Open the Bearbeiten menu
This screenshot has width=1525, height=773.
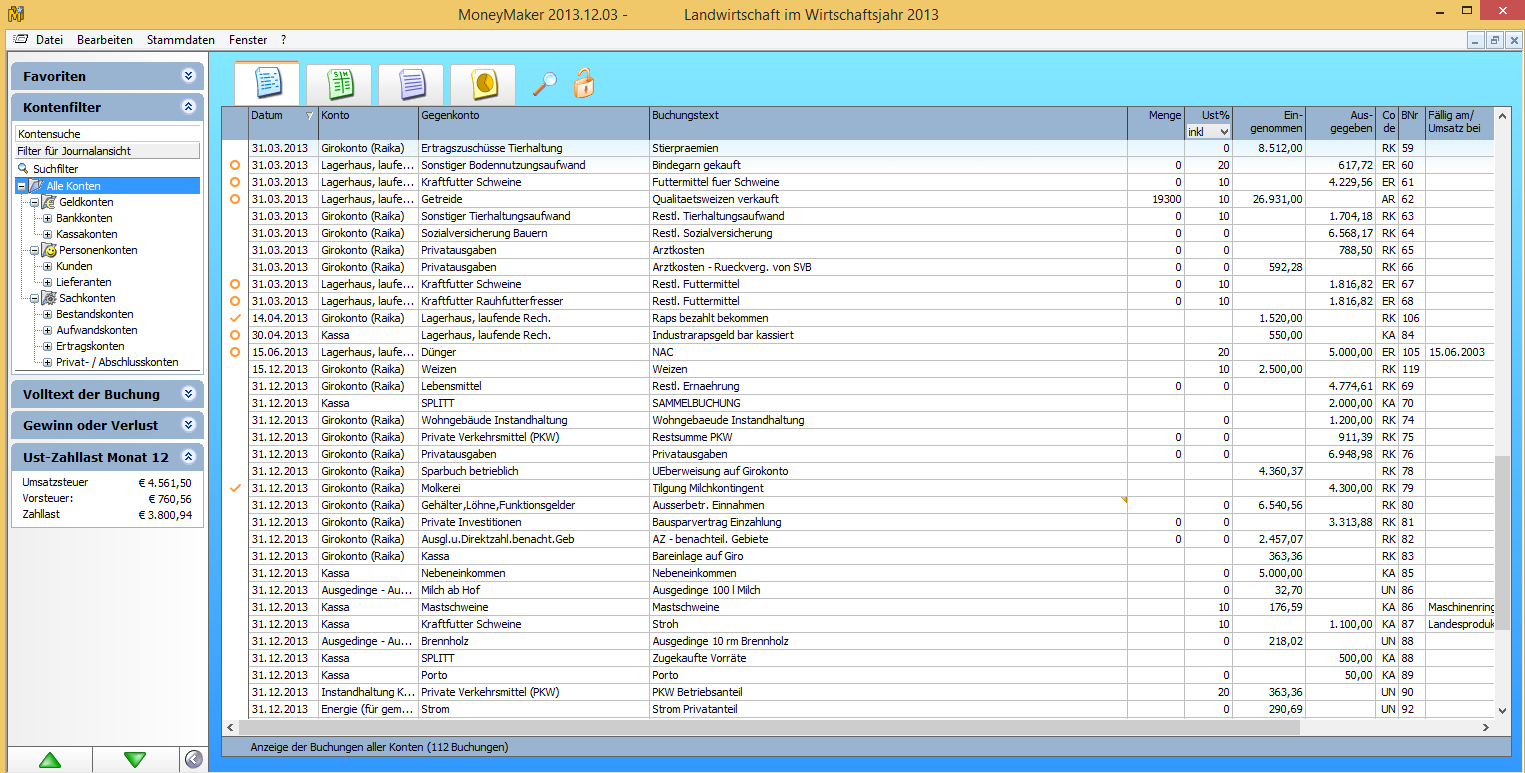(x=105, y=40)
